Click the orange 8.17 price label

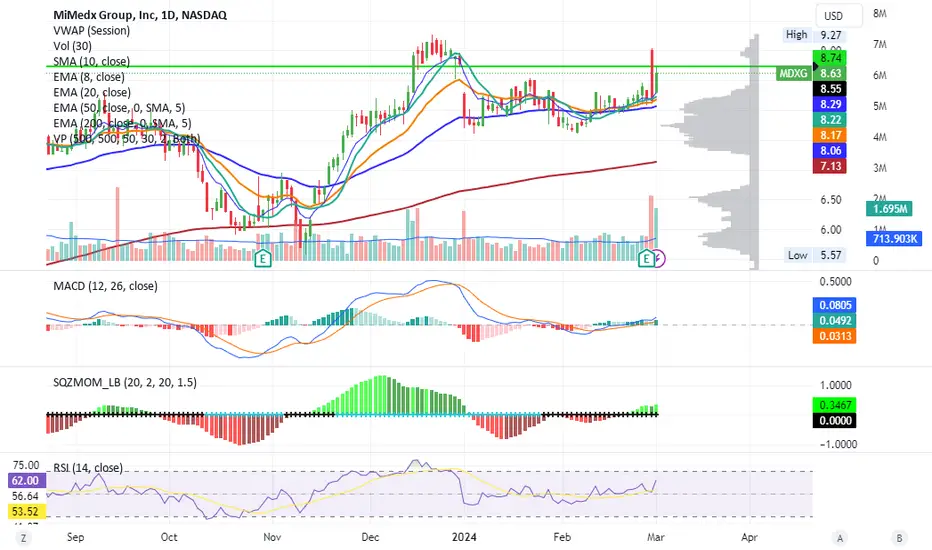pyautogui.click(x=830, y=135)
